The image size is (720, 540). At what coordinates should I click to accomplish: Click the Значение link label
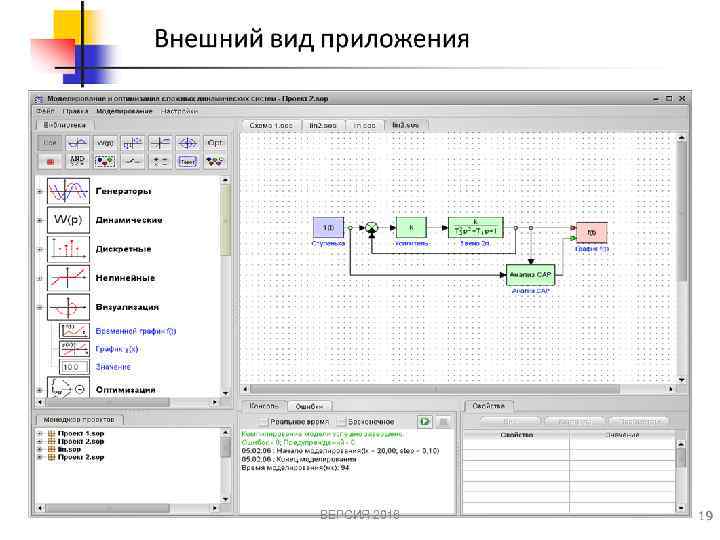click(x=113, y=367)
